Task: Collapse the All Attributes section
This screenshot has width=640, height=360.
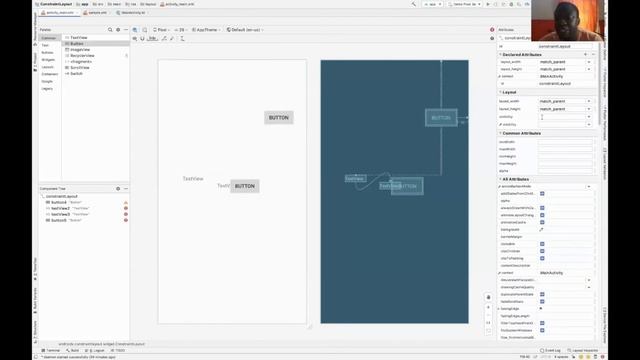Action: 500,179
